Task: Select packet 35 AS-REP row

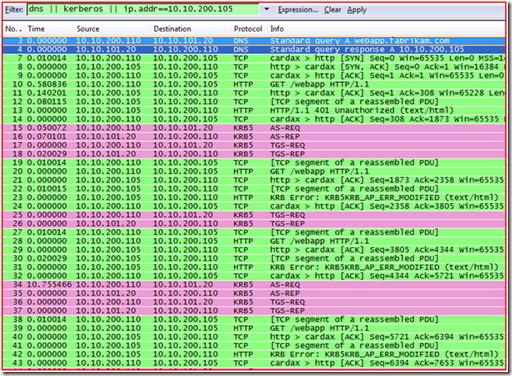Action: 254,293
